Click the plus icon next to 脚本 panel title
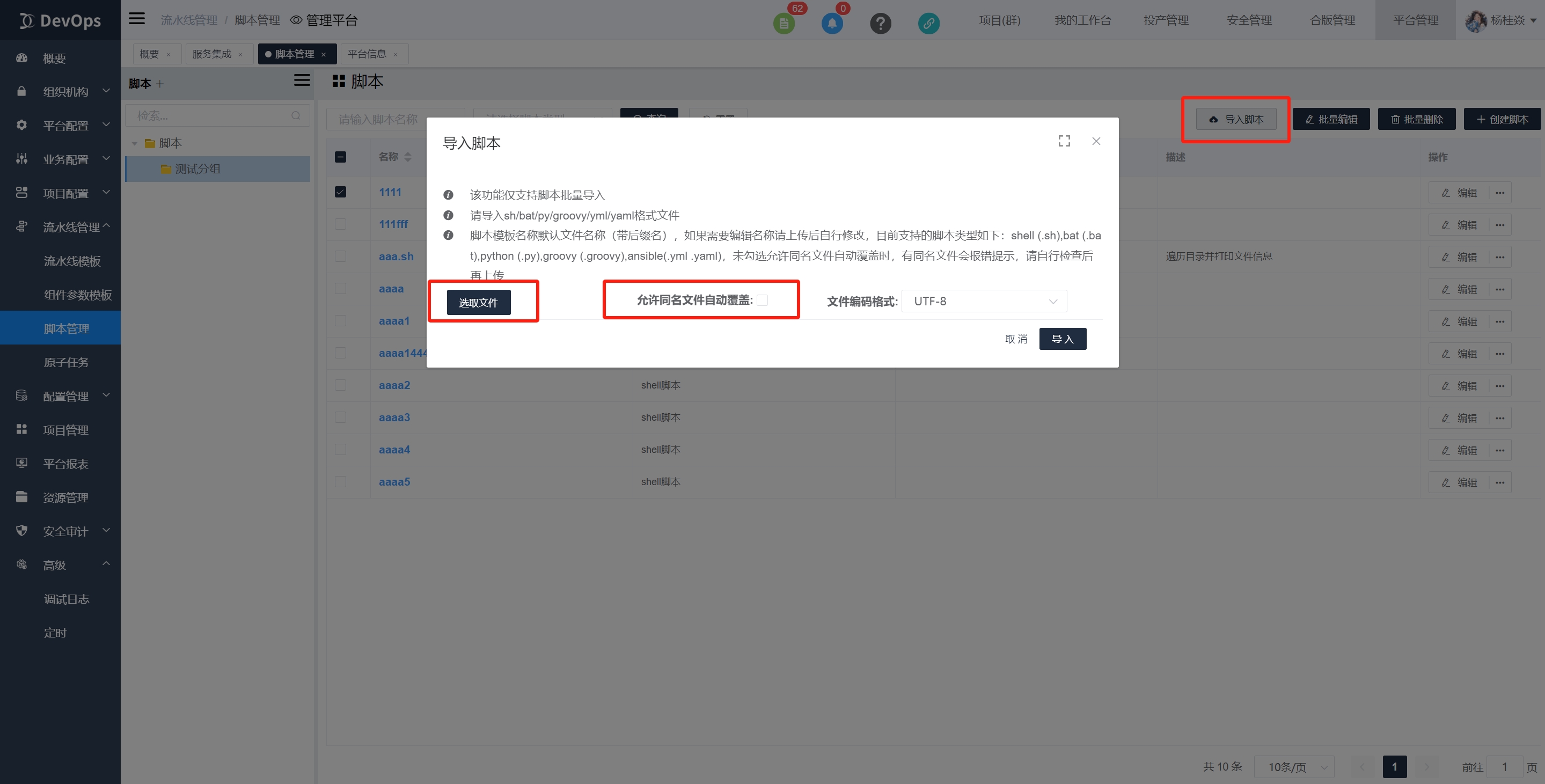This screenshot has height=784, width=1545. (160, 84)
